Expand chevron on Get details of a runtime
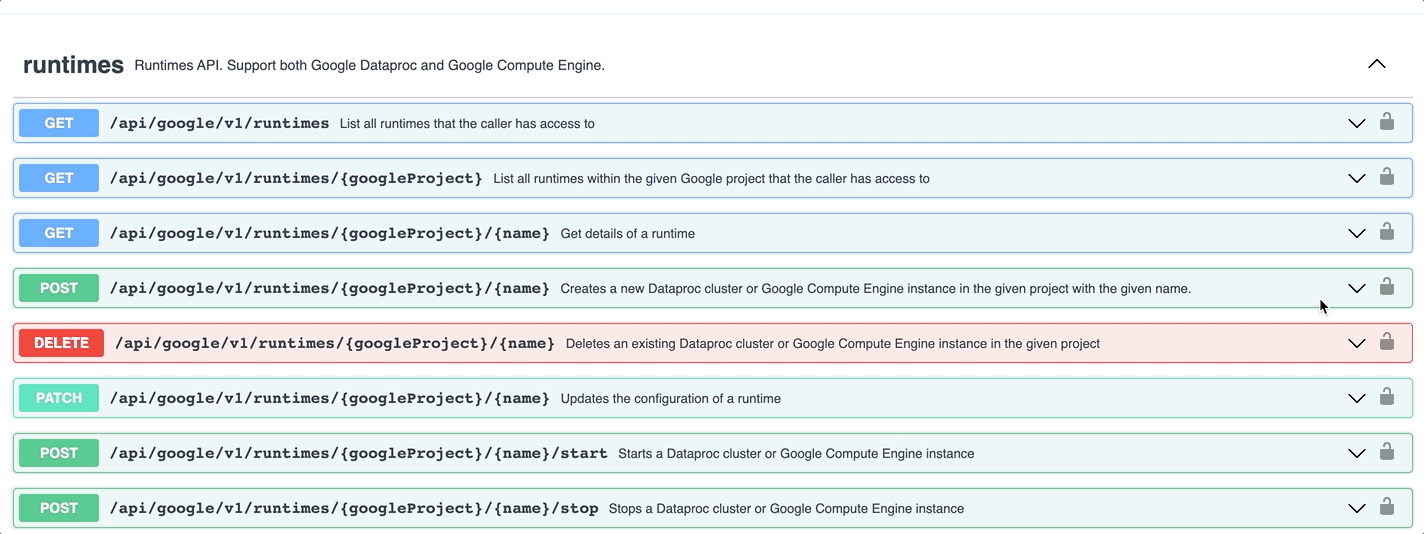Screen dimensions: 1424x534 pyautogui.click(x=1356, y=234)
